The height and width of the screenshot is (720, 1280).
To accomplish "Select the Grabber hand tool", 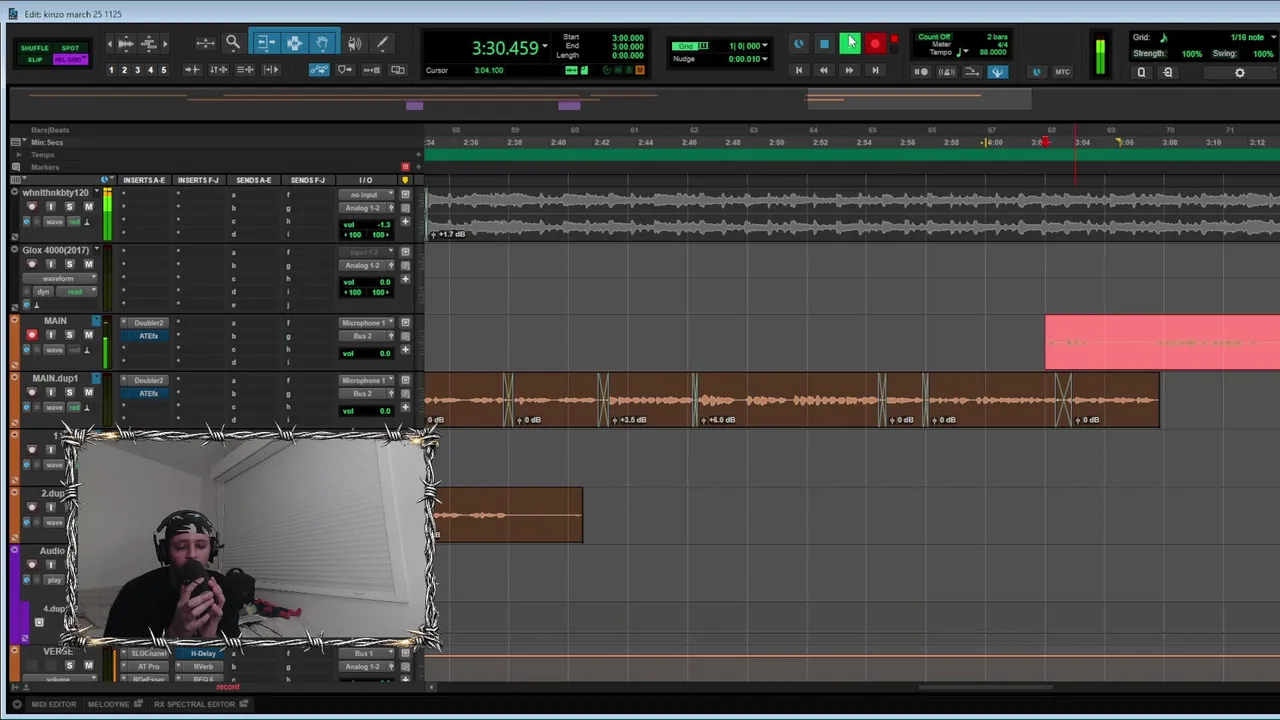I will coord(323,43).
